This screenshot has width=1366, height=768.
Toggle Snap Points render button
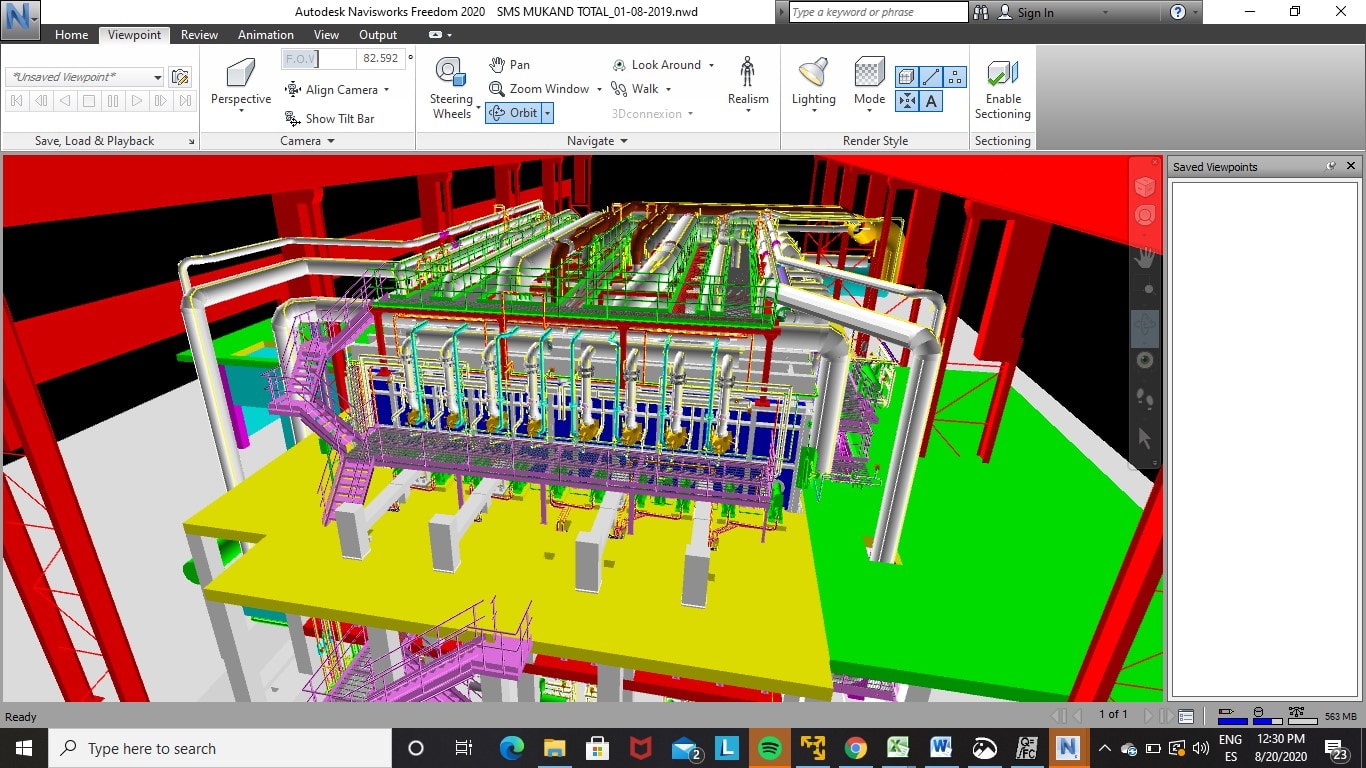906,101
